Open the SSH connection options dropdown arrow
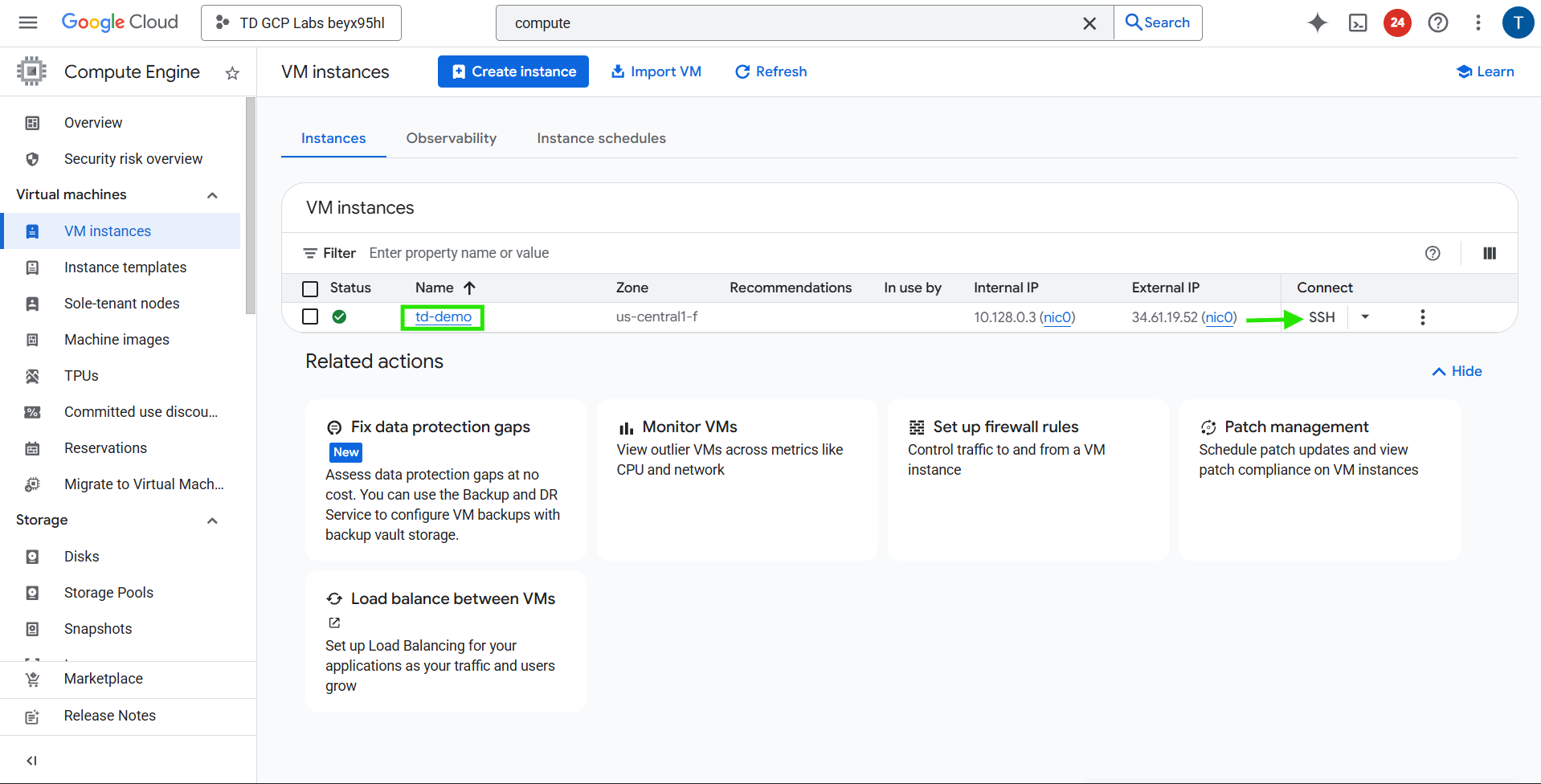 pyautogui.click(x=1364, y=317)
